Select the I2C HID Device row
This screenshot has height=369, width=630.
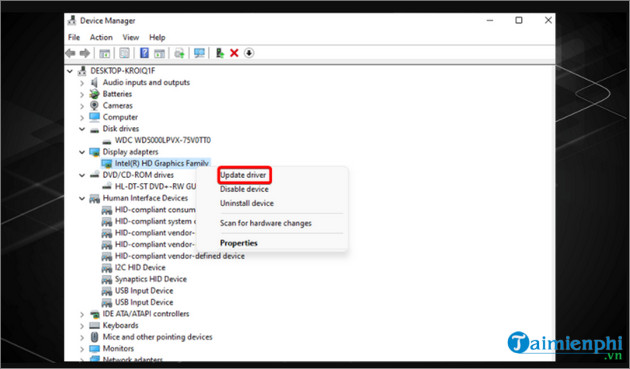(140, 268)
